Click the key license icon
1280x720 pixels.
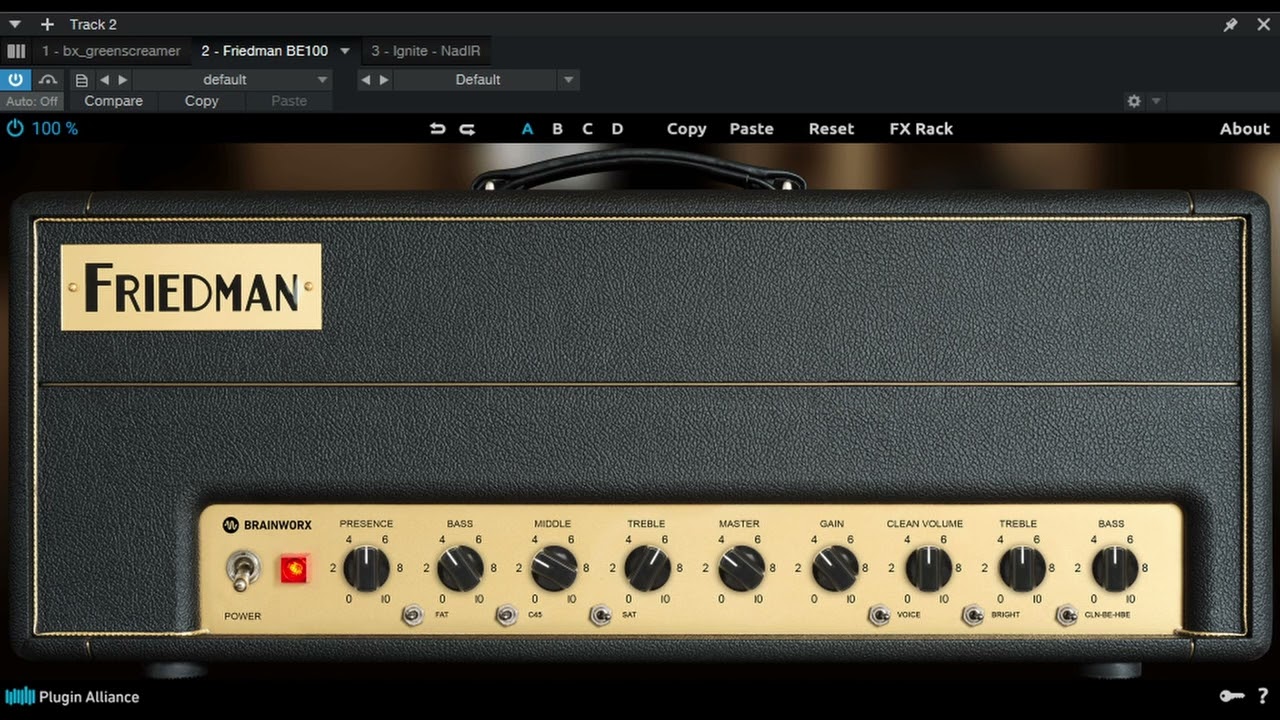pyautogui.click(x=1231, y=696)
